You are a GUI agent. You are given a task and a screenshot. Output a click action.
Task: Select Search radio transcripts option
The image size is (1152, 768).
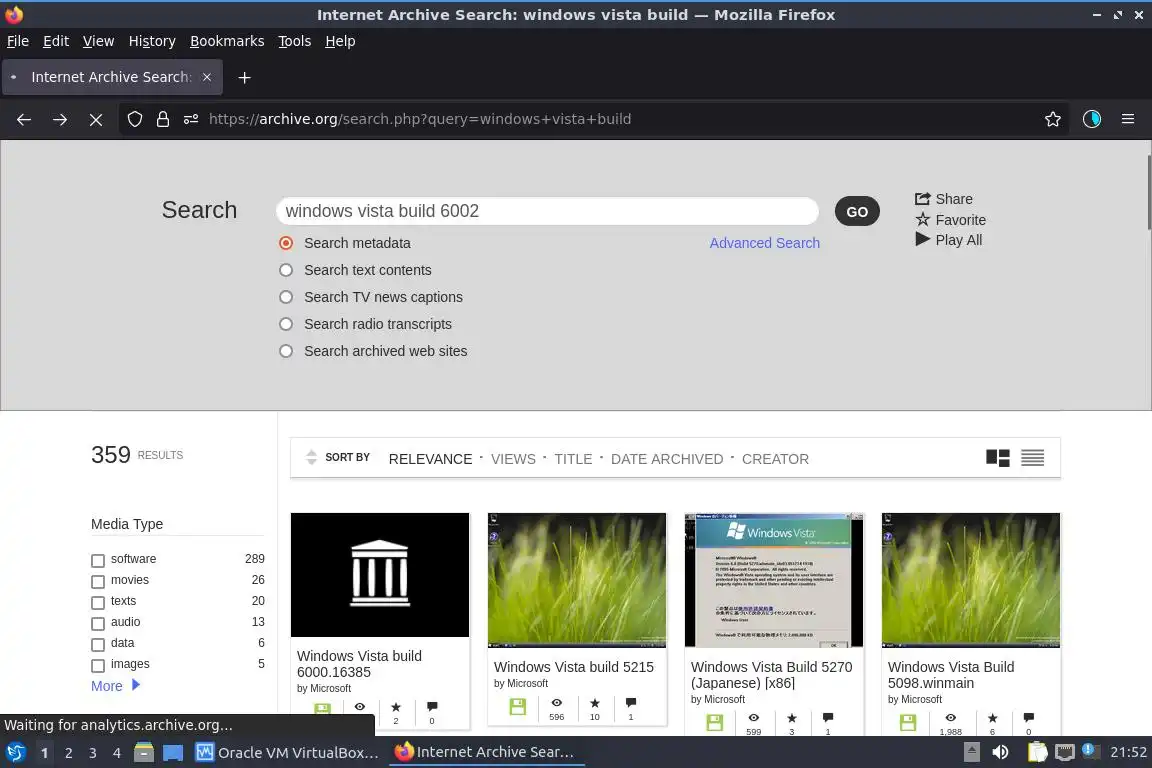tap(287, 324)
